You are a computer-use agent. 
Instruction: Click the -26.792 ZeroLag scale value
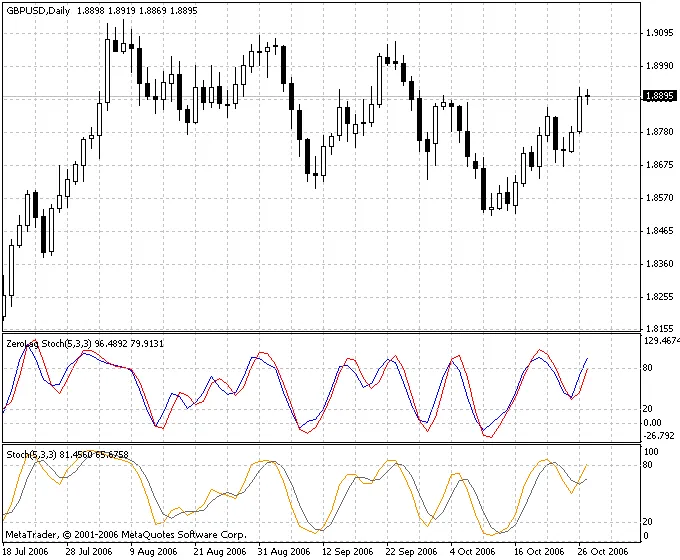[x=659, y=435]
